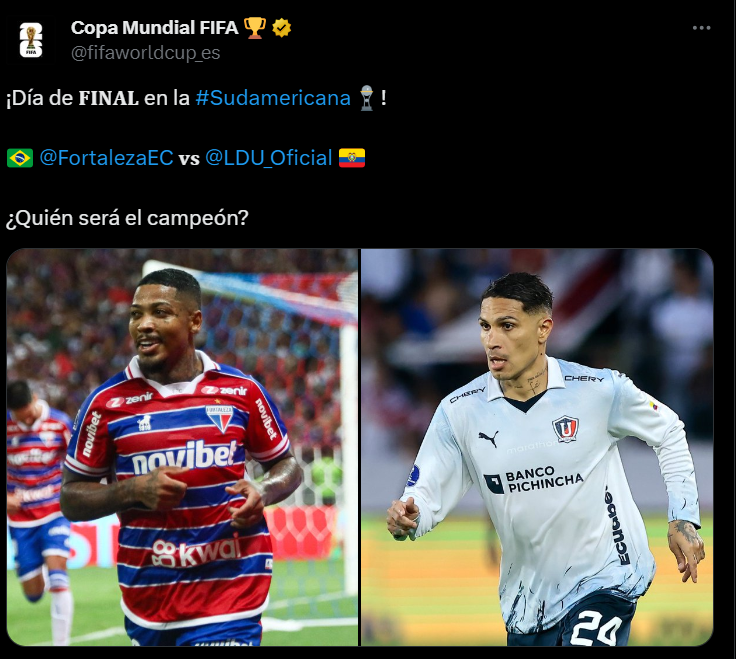Click the Fortaleza crest on striped jersey
The height and width of the screenshot is (659, 736).
pyautogui.click(x=220, y=418)
